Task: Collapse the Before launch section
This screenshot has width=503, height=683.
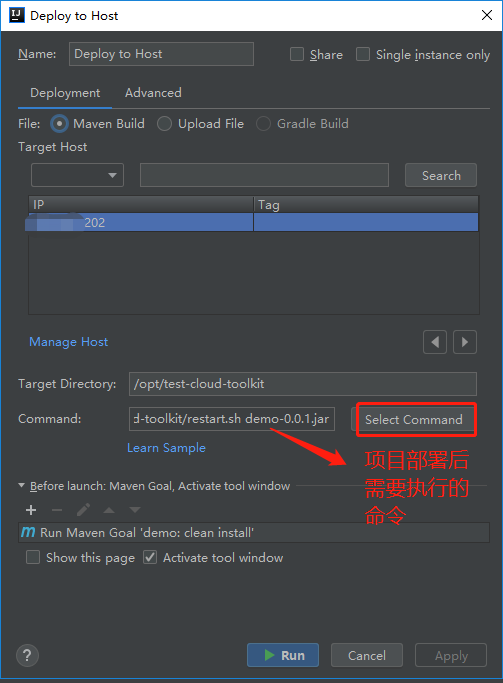Action: click(x=21, y=485)
